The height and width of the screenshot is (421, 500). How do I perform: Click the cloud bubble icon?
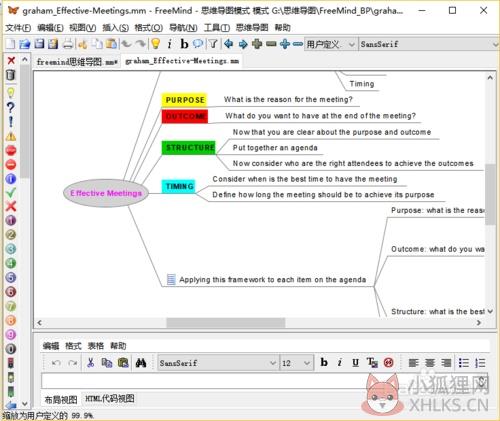click(x=198, y=44)
